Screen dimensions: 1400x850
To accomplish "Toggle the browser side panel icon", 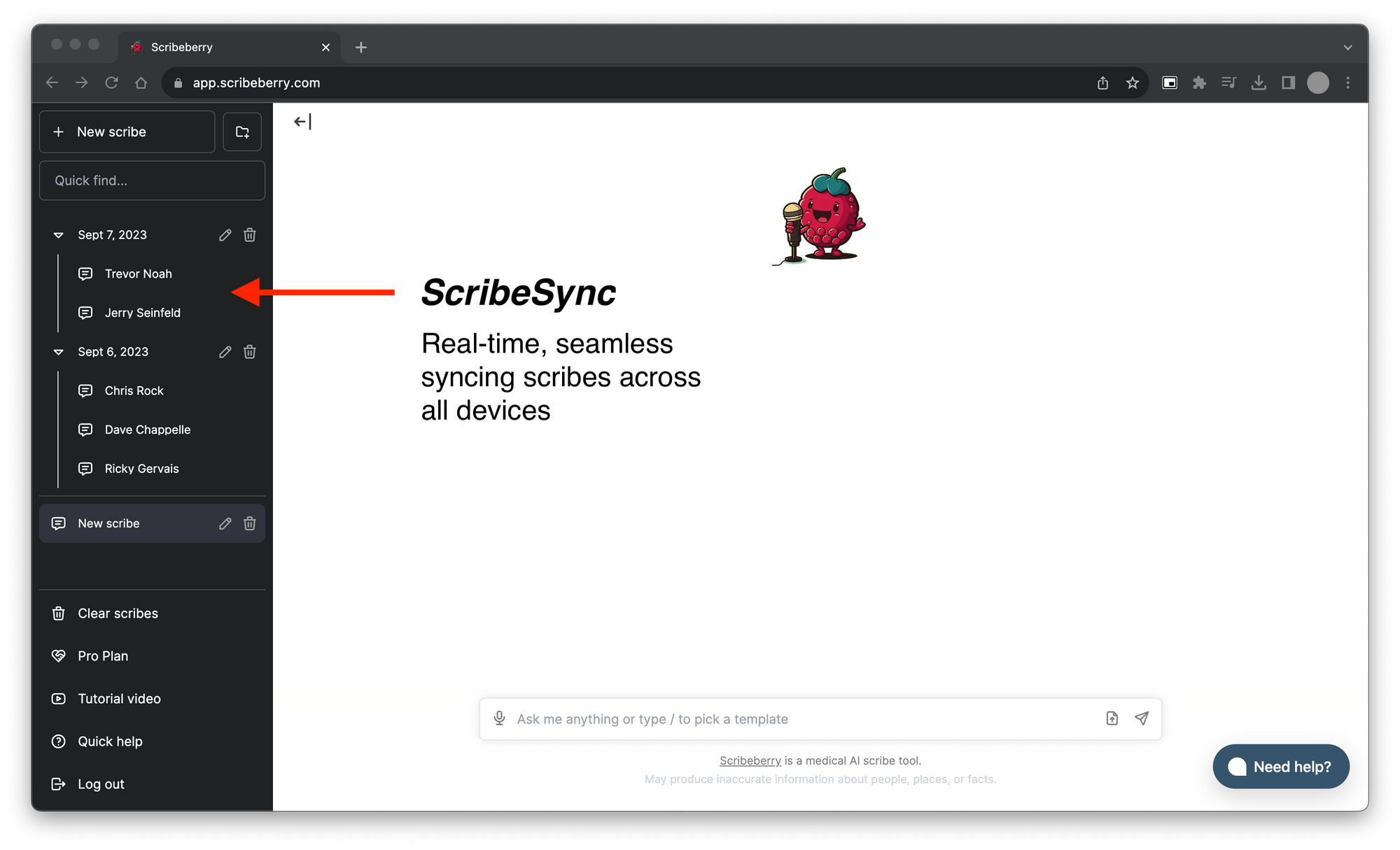I will 1288,83.
